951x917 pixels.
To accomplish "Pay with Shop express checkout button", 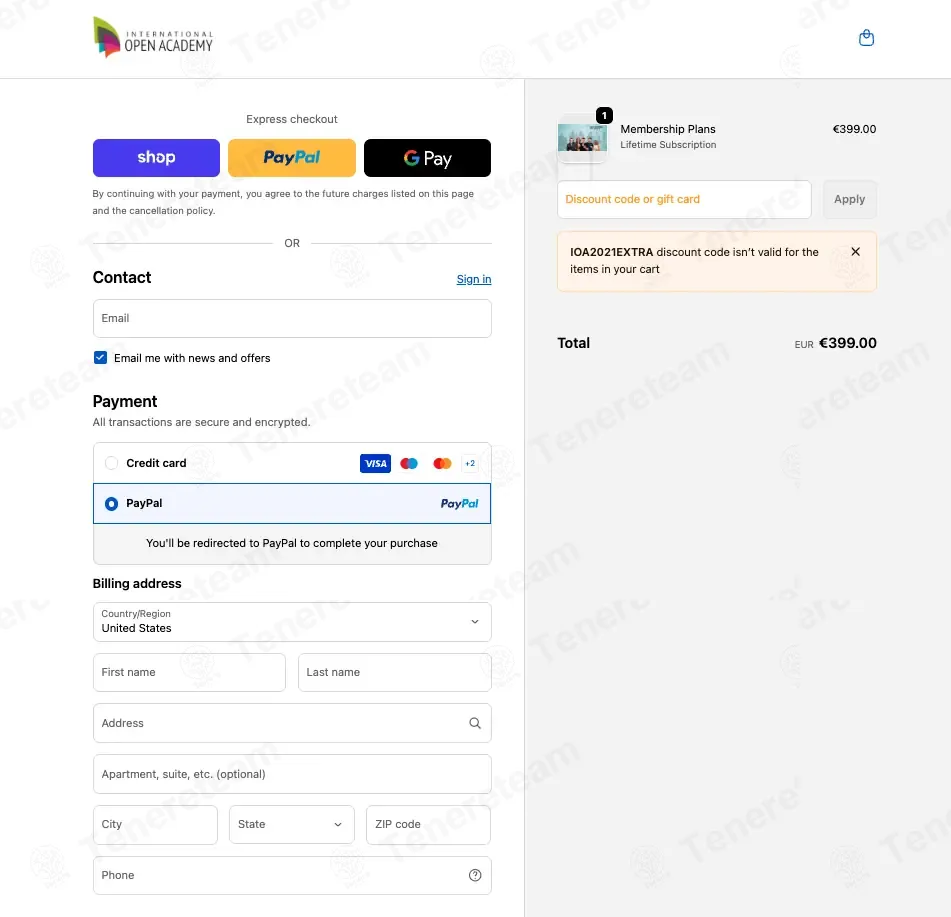I will [x=156, y=158].
